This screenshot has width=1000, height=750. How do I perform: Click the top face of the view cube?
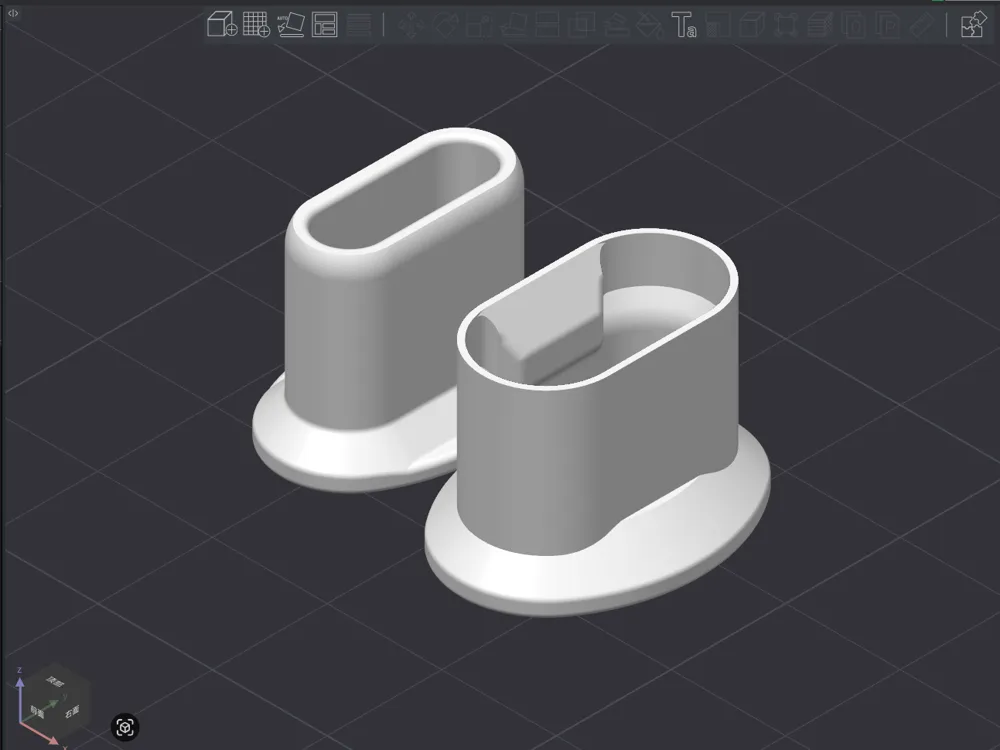[55, 683]
